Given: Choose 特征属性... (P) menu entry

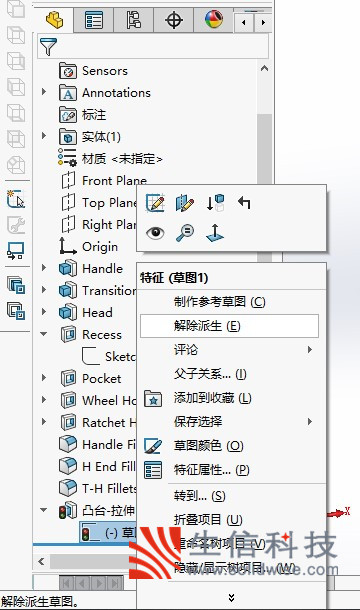Looking at the screenshot, I should click(x=231, y=470).
